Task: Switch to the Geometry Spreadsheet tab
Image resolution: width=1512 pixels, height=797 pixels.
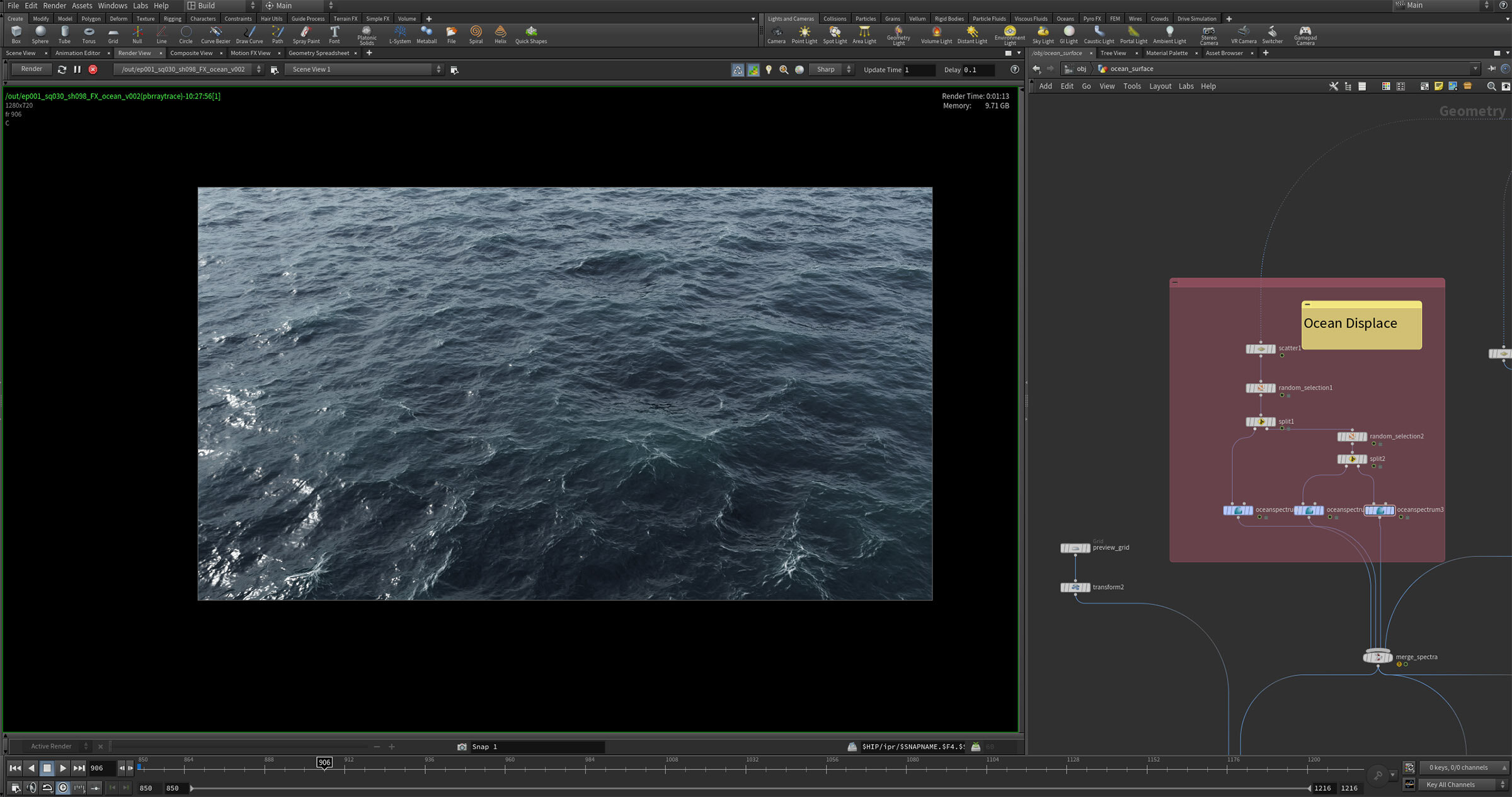Action: [x=319, y=53]
